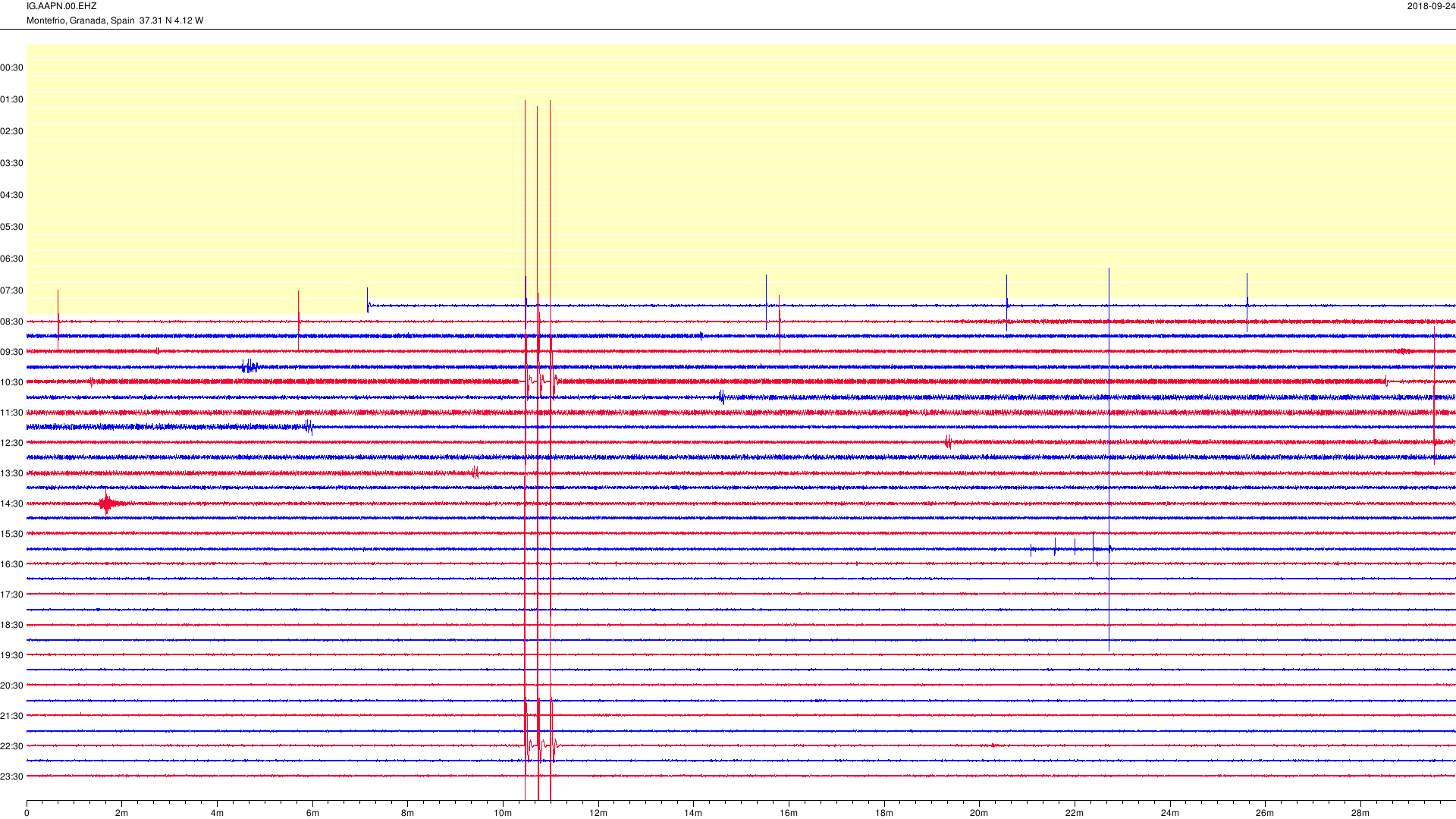Click the 11:30 time row label

(x=11, y=413)
